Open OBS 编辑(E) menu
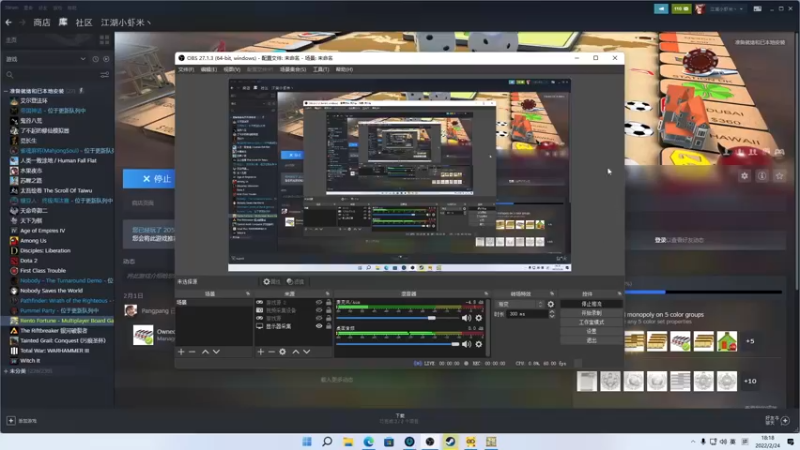Screen dimensions: 800x450 [209, 69]
